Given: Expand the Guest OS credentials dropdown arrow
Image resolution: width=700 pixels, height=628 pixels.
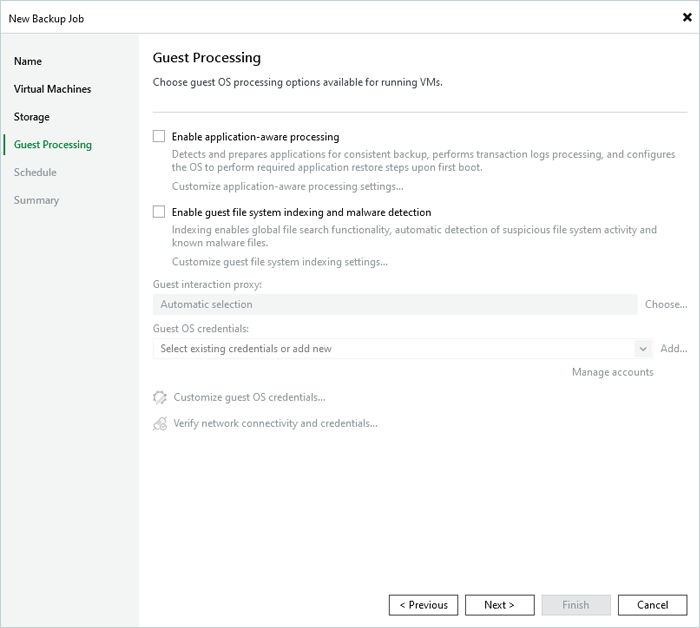Looking at the screenshot, I should point(643,349).
